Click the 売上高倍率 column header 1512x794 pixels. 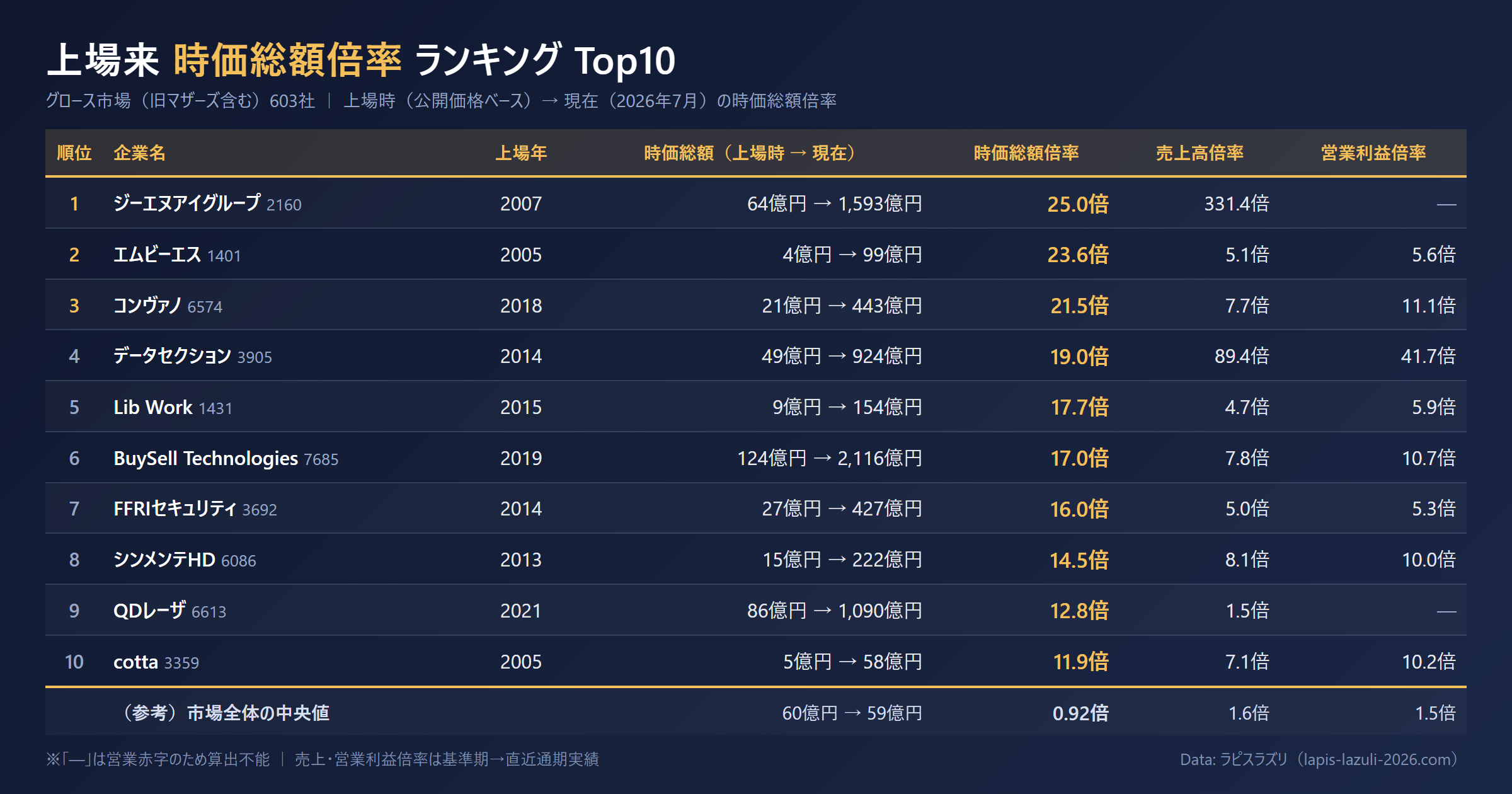[x=1200, y=153]
